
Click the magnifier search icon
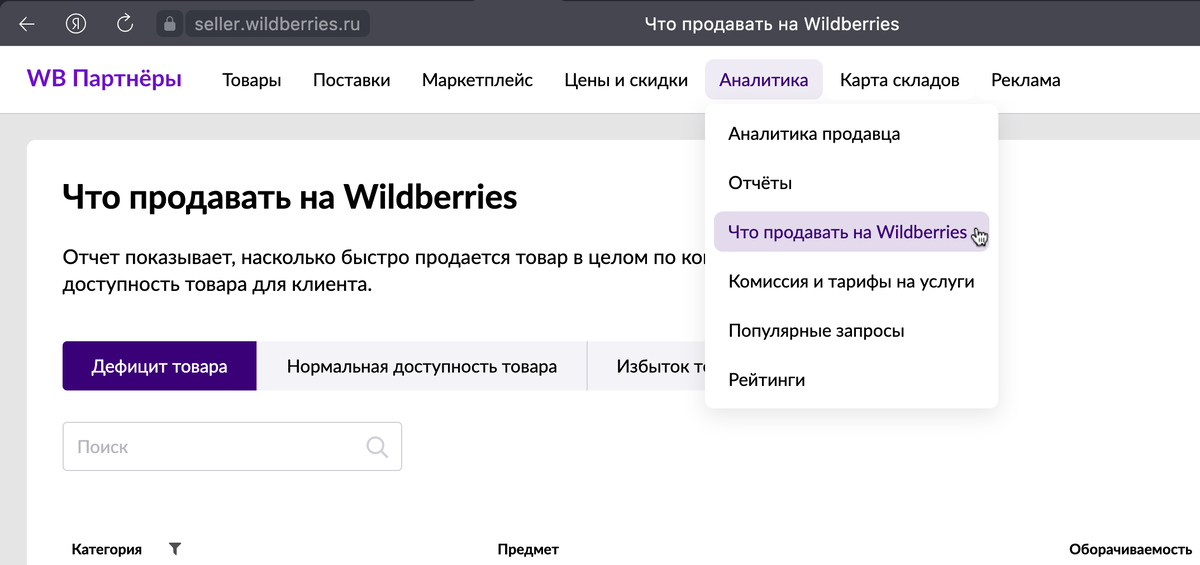[377, 447]
